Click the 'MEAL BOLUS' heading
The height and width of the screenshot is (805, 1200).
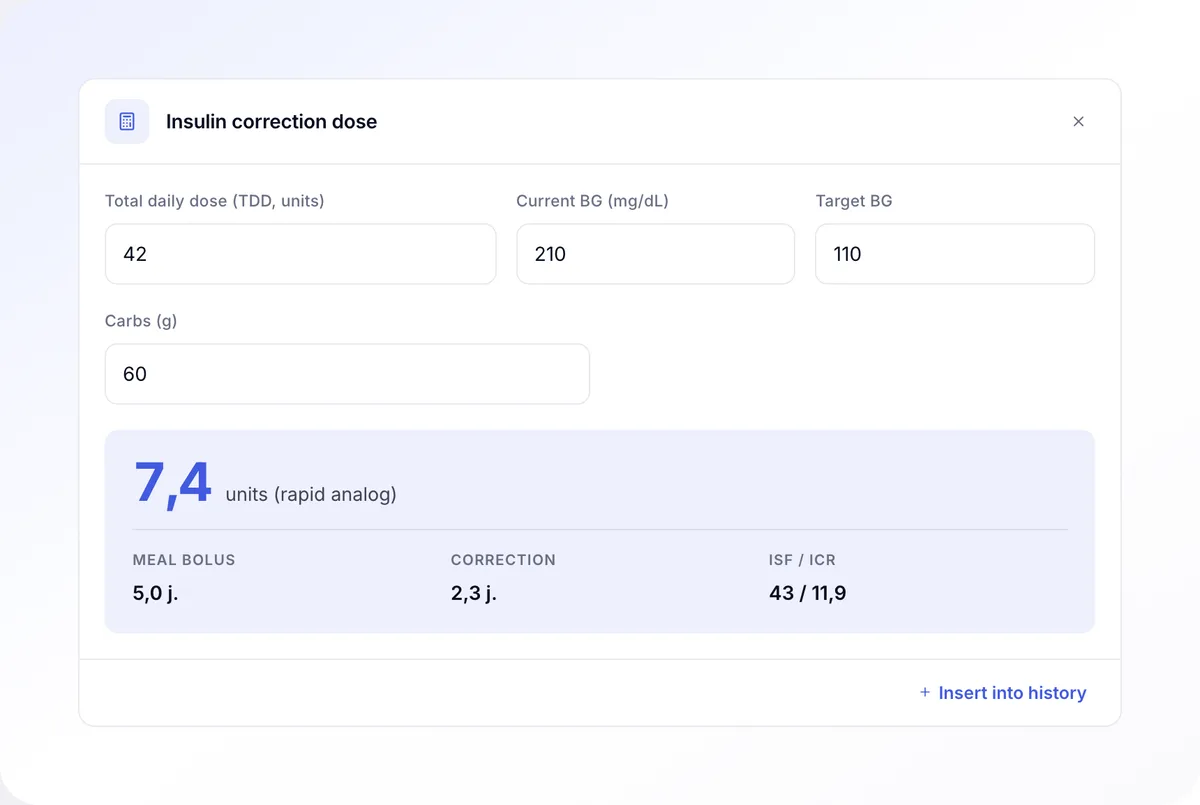tap(184, 560)
